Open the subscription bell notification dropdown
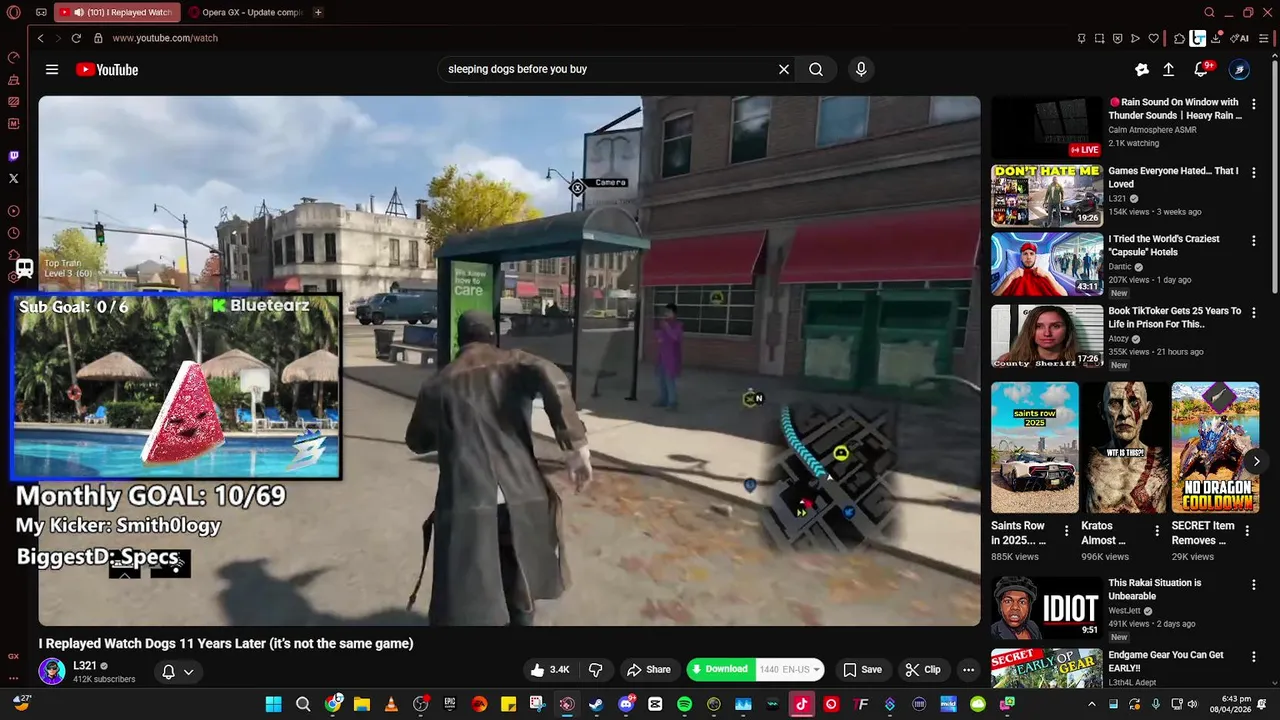The image size is (1280, 720). [178, 672]
